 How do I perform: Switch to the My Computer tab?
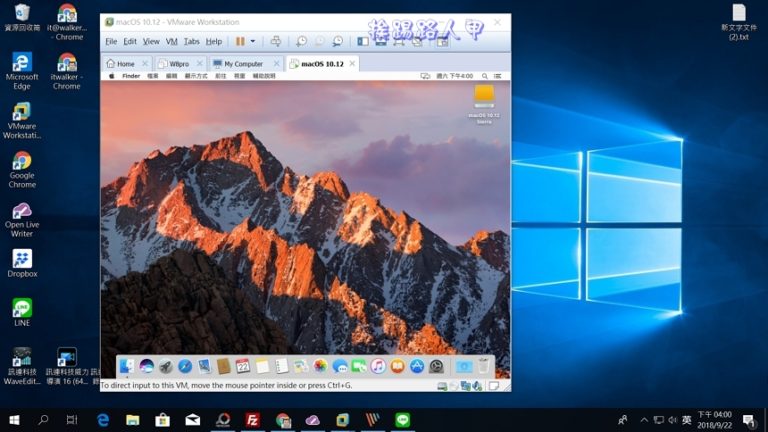243,64
